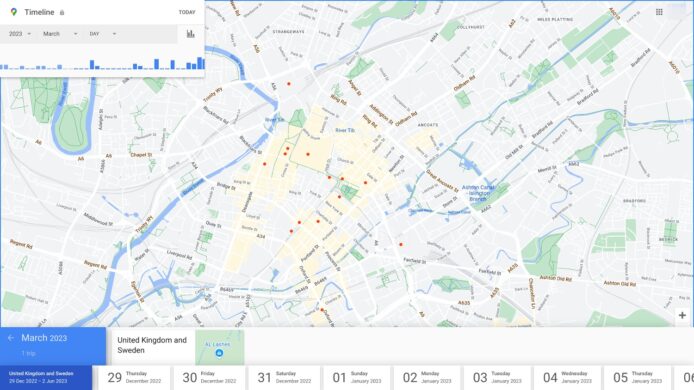The image size is (694, 390).
Task: Open the March month dropdown
Action: point(60,34)
